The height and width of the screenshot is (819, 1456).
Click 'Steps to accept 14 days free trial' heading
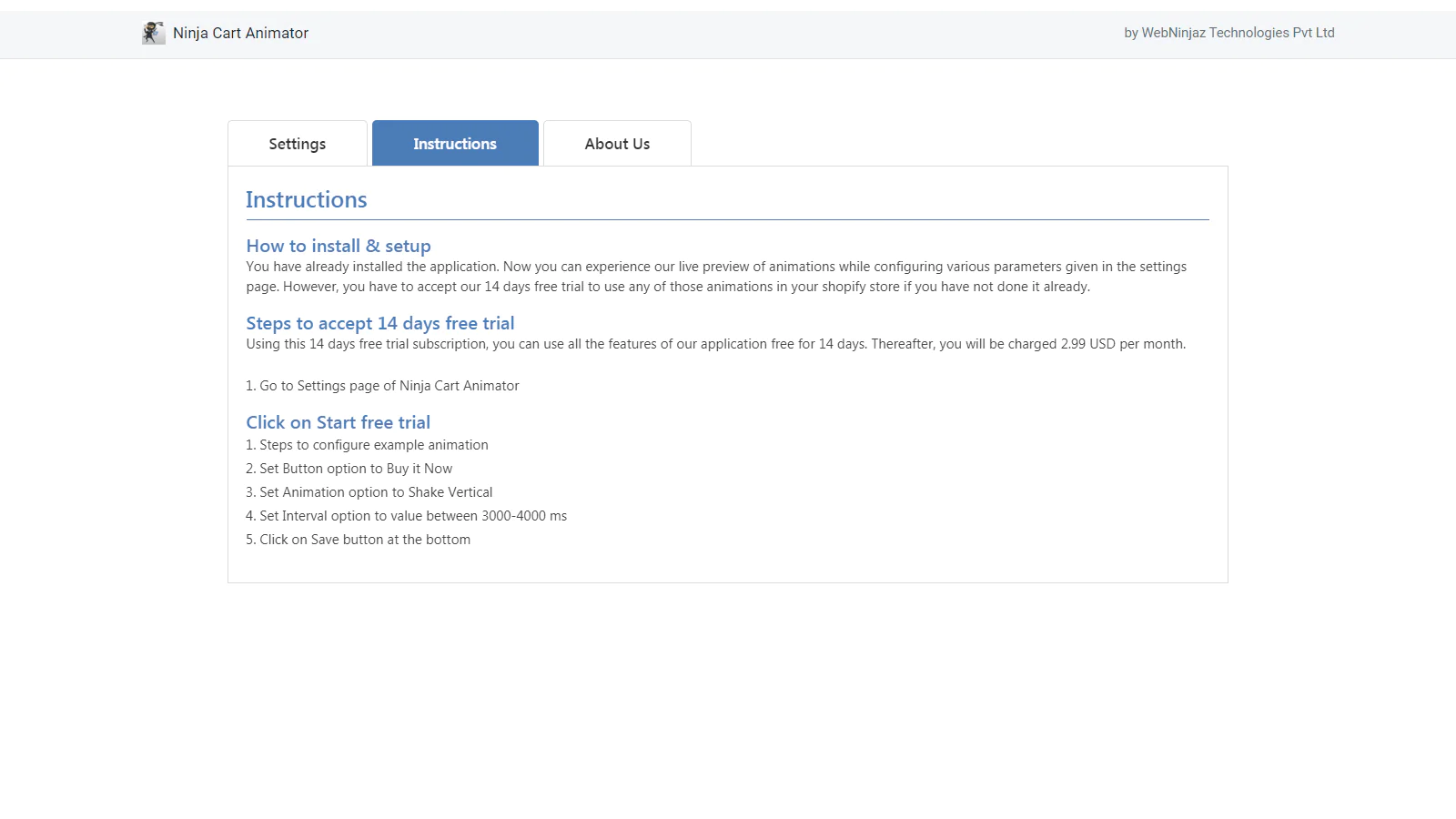(x=380, y=323)
